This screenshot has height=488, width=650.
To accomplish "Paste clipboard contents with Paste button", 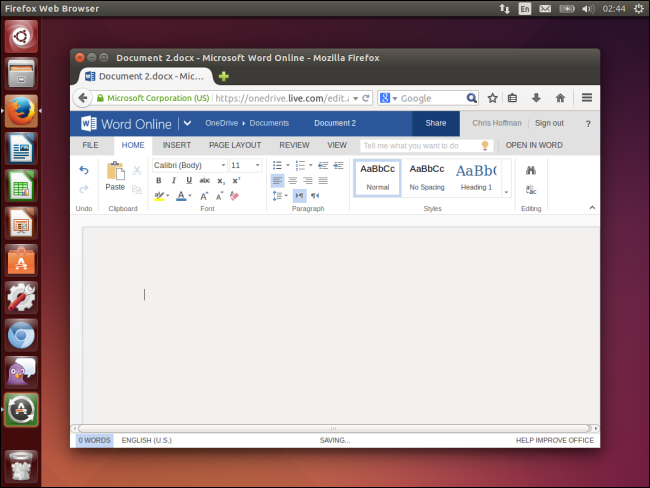I will coord(115,176).
